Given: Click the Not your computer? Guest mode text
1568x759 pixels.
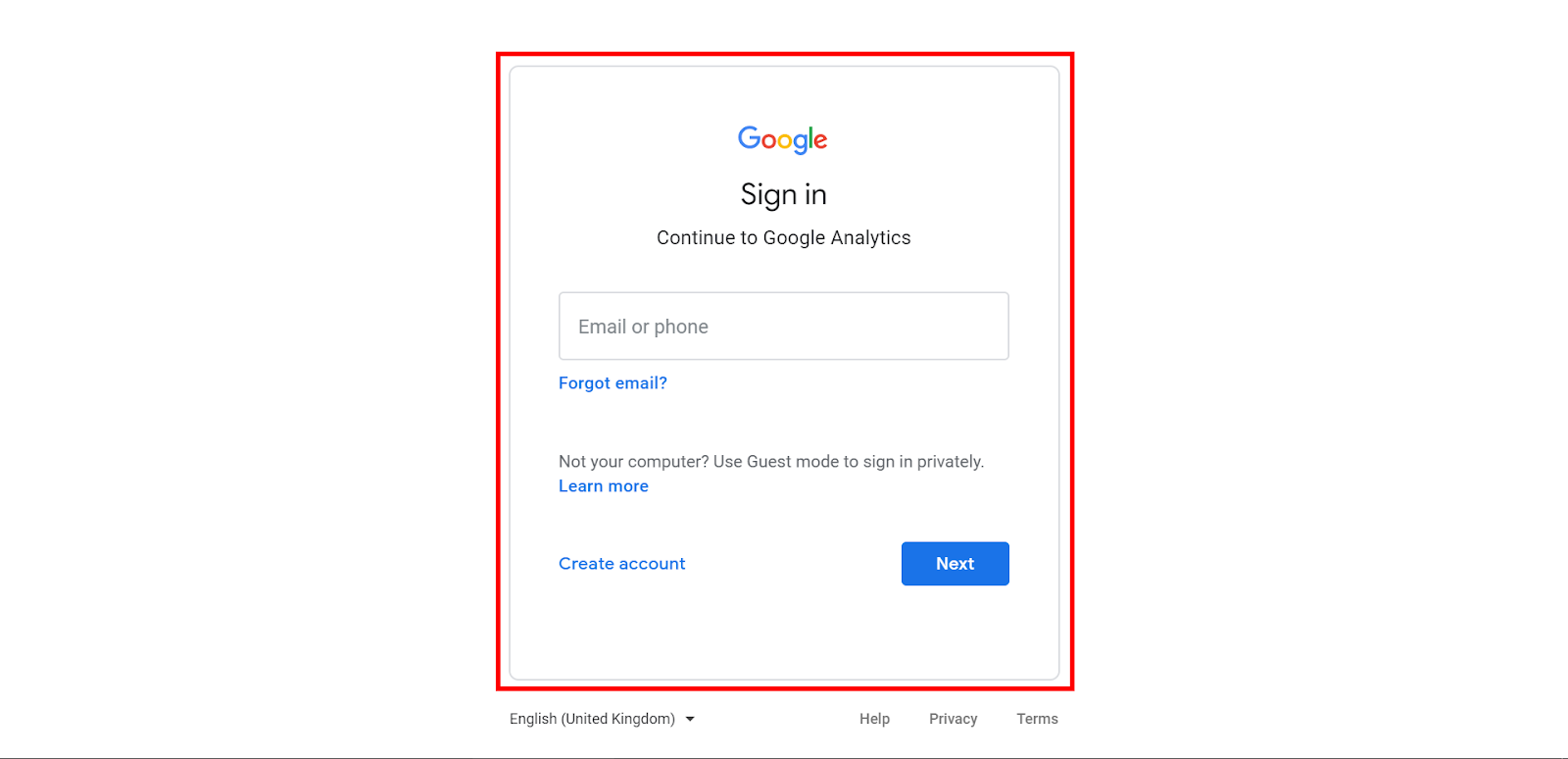Looking at the screenshot, I should pyautogui.click(x=770, y=462).
